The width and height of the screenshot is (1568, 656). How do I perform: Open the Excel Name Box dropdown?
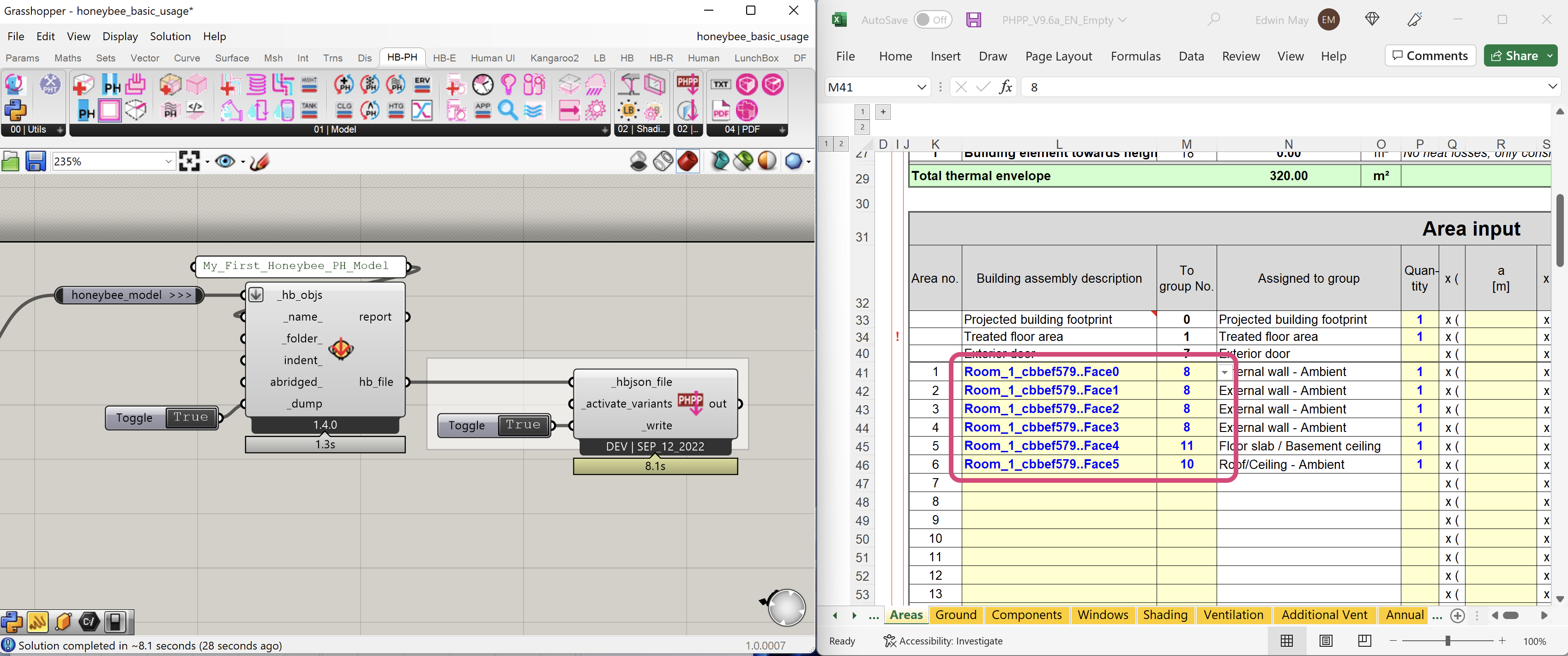point(921,87)
